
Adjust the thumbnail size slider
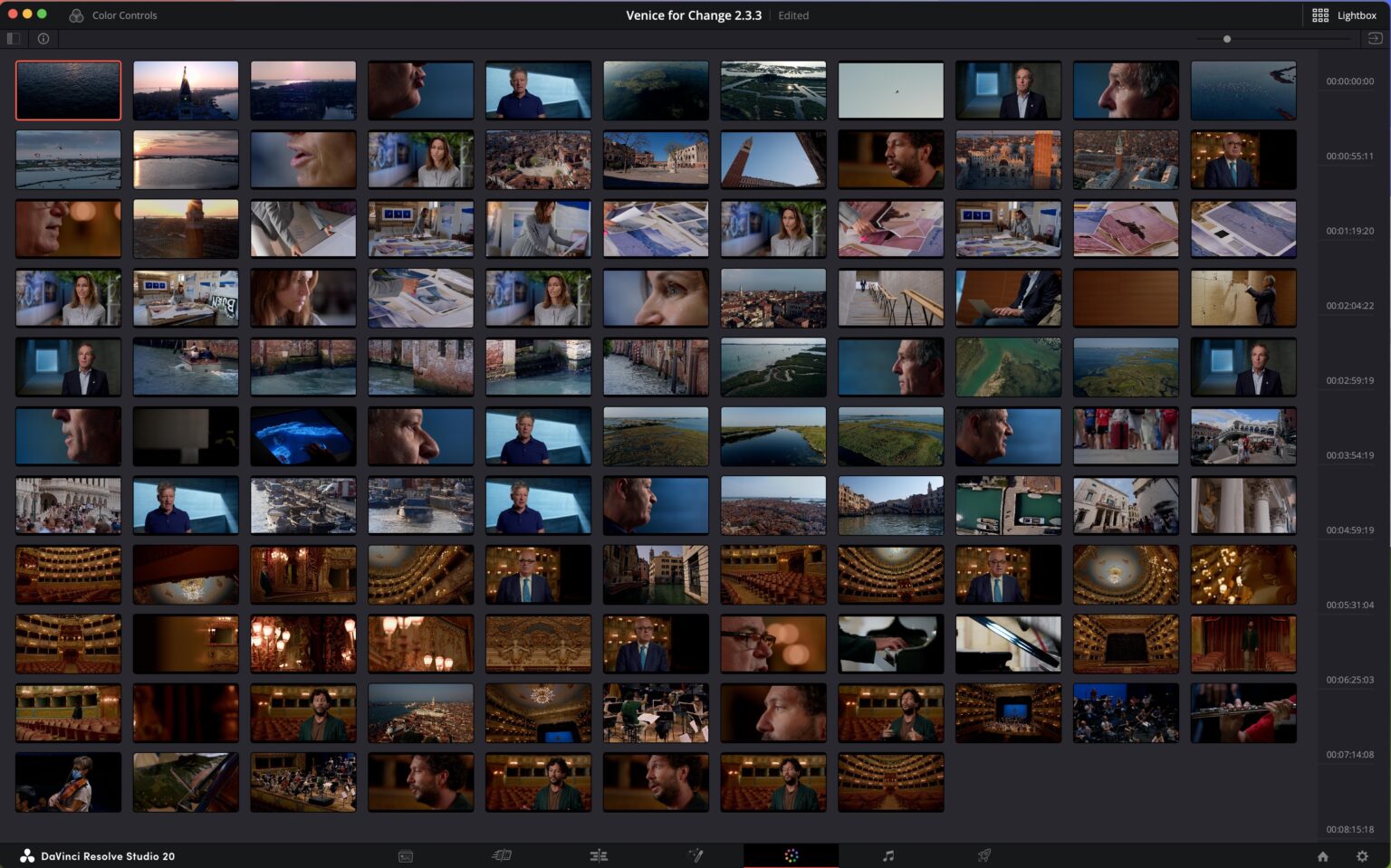point(1227,39)
